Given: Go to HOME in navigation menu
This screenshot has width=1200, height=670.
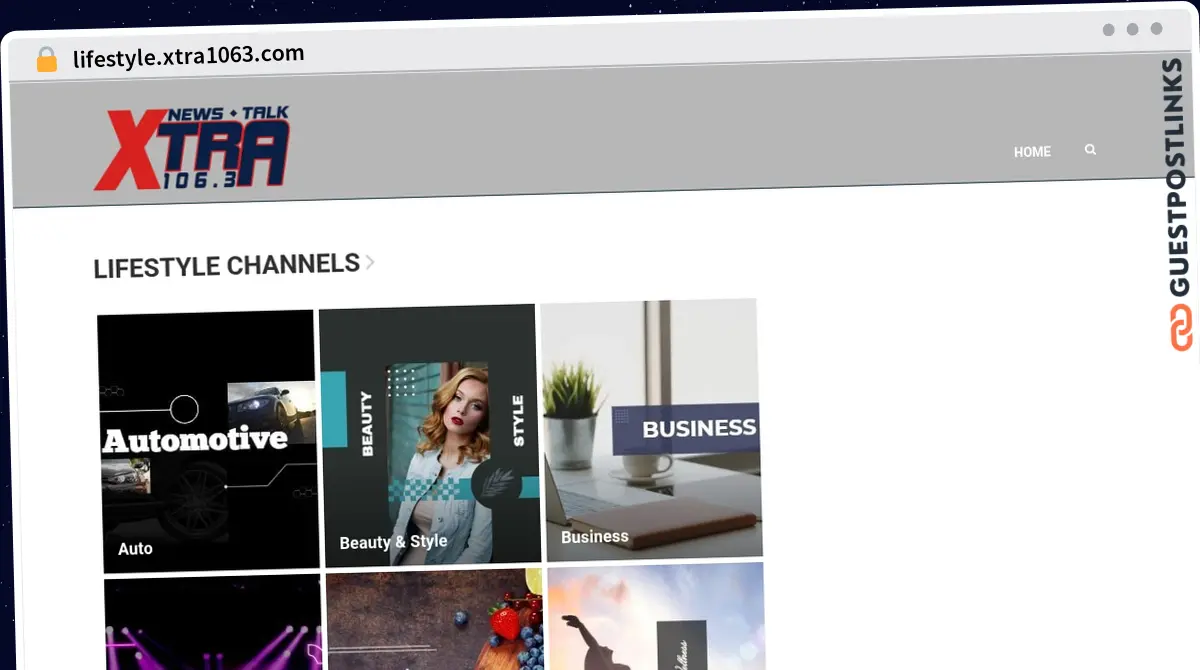Looking at the screenshot, I should point(1032,152).
